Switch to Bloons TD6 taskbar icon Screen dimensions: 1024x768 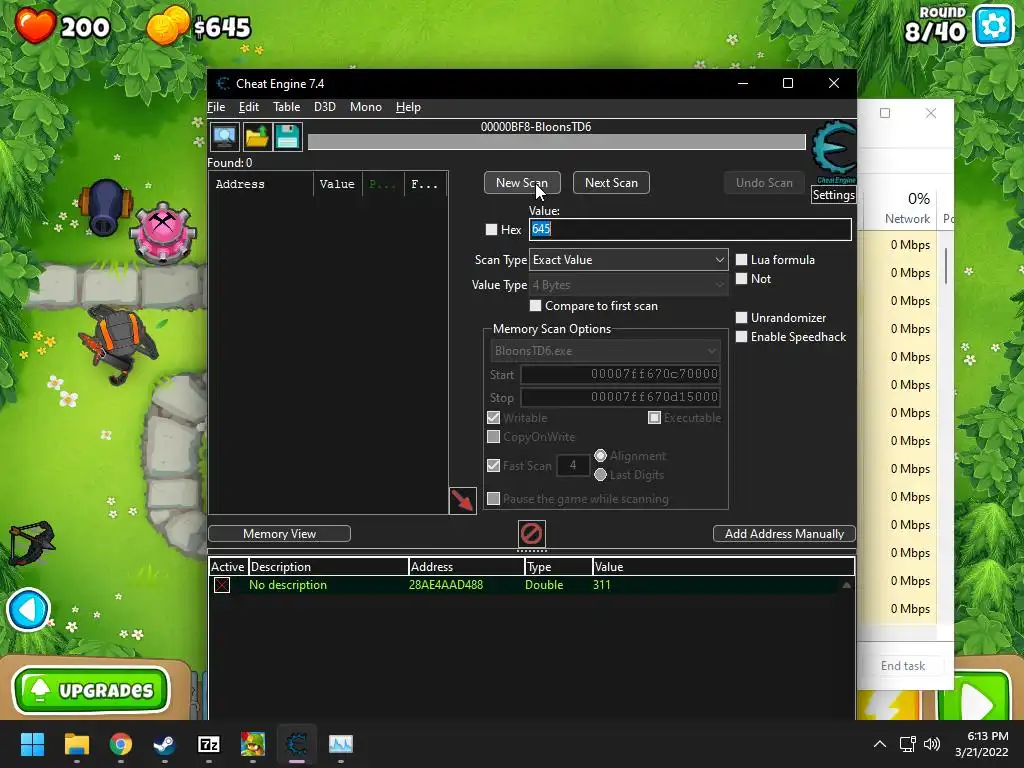coord(253,744)
